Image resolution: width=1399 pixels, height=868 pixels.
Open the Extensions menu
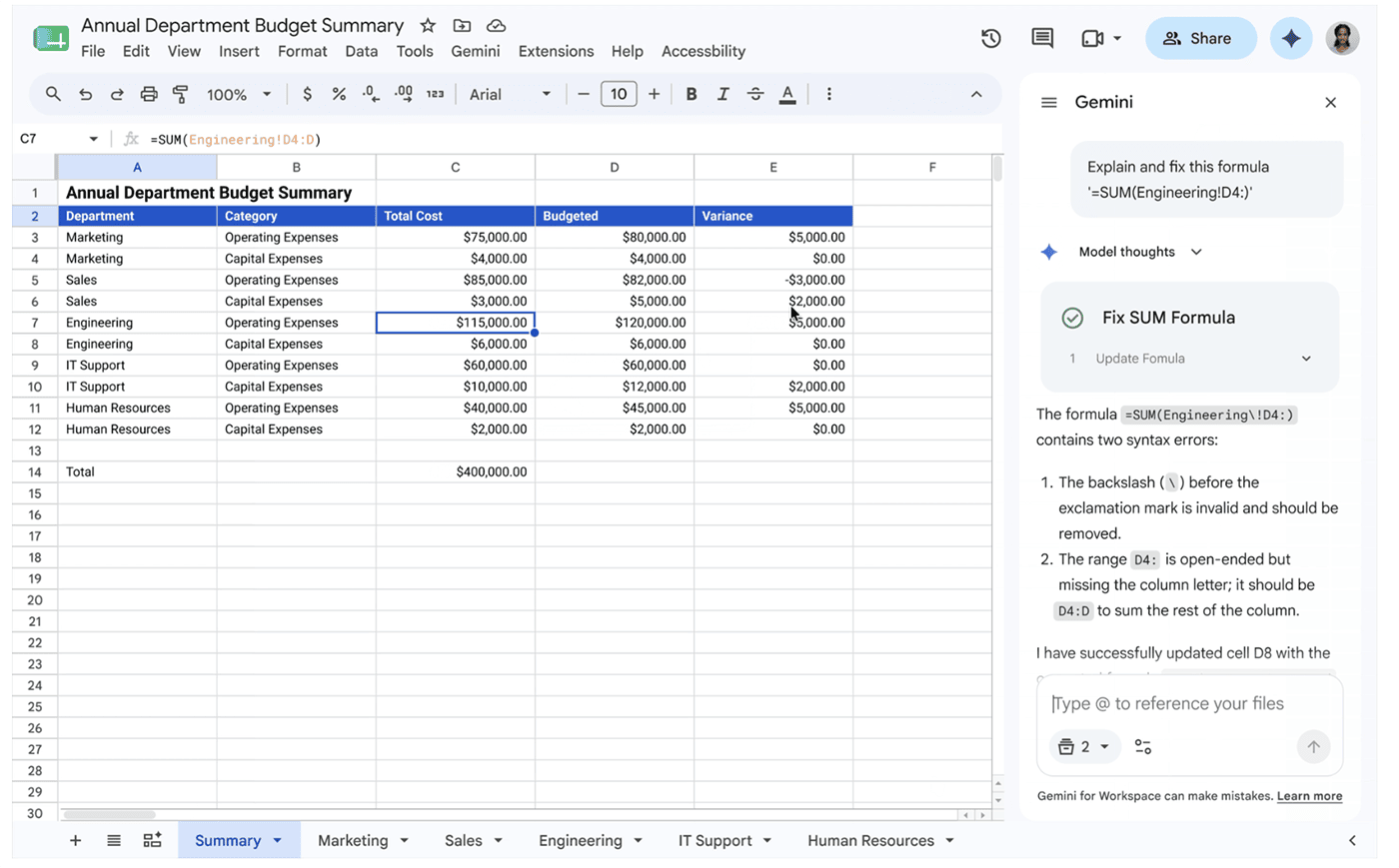pos(556,51)
